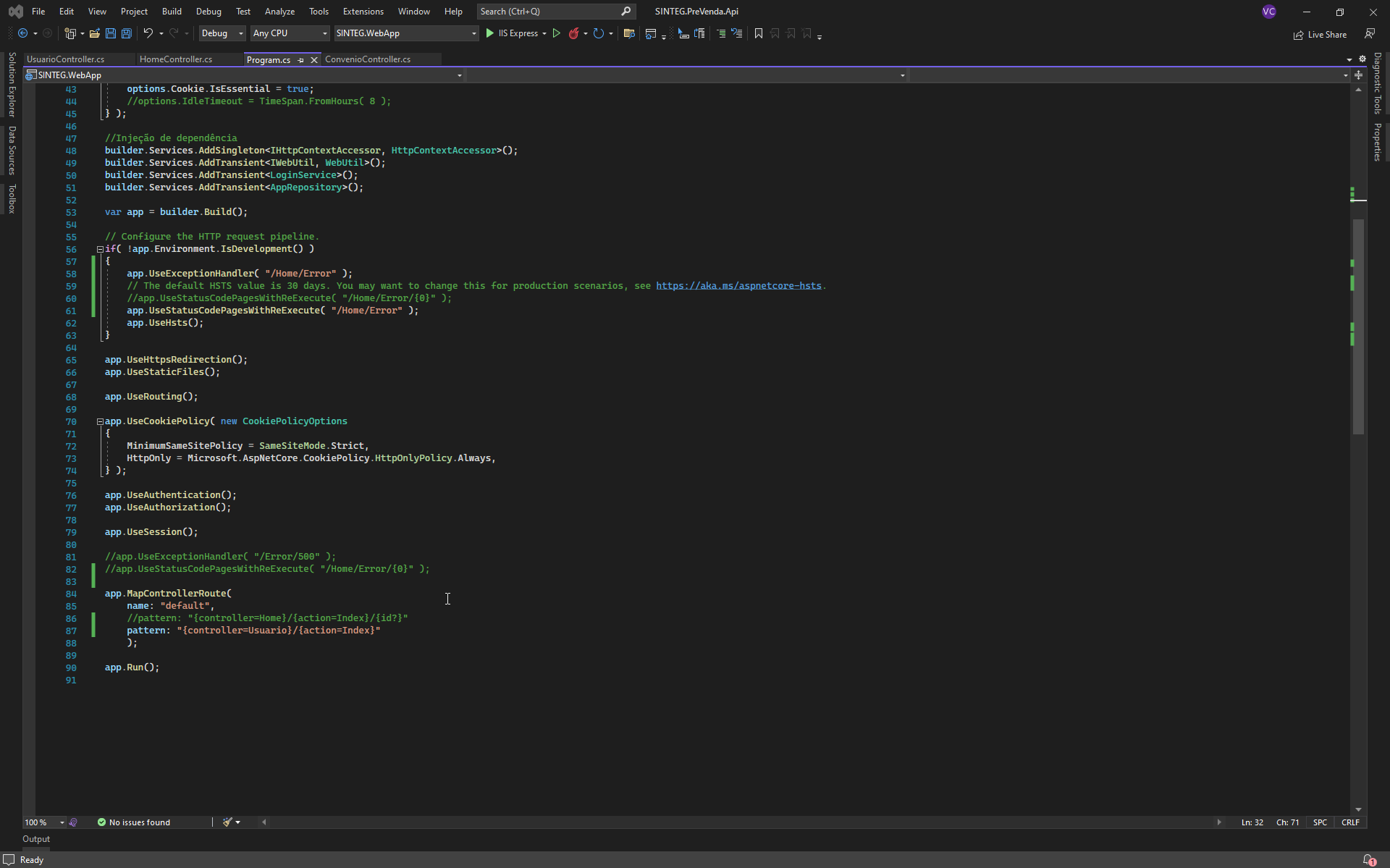Click the No issues found indicator
1390x868 pixels.
click(x=134, y=822)
